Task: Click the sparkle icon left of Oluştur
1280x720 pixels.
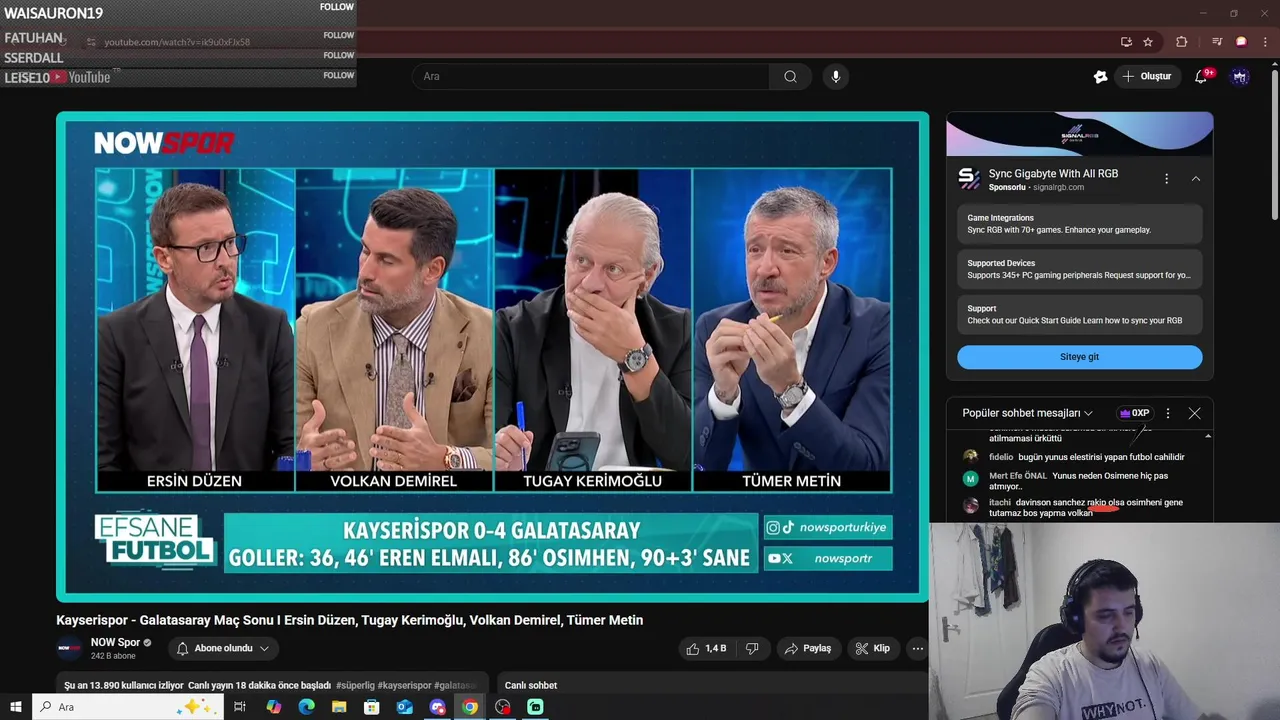Action: 1101,76
